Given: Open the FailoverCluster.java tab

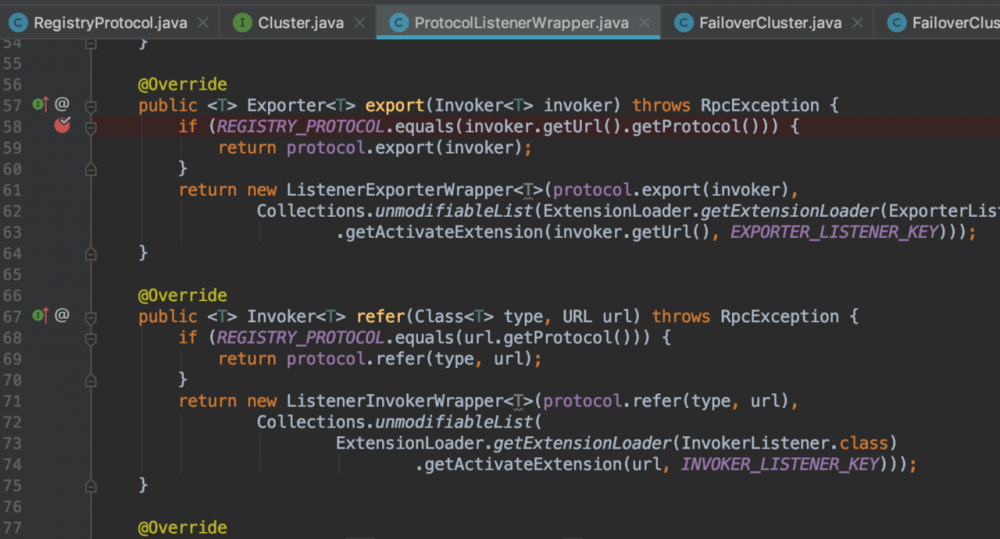Looking at the screenshot, I should (770, 23).
